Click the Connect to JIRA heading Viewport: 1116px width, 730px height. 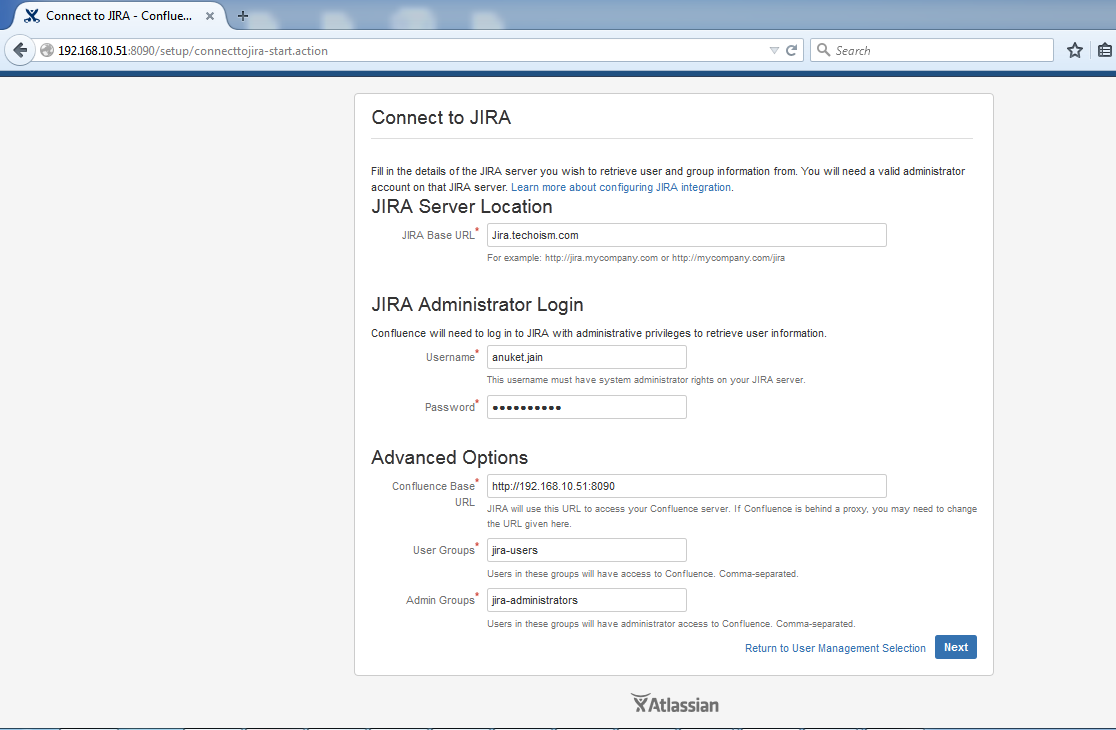tap(441, 117)
